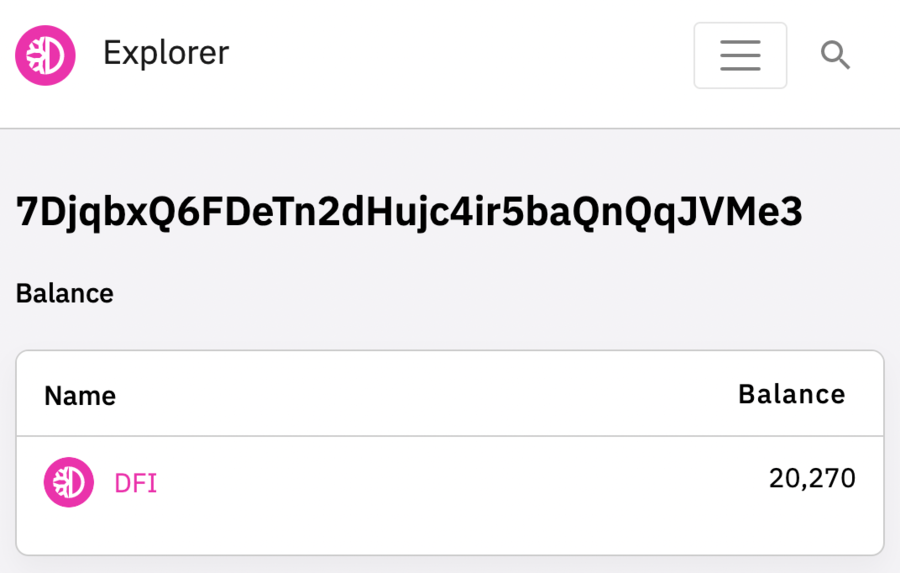Click the 20,270 balance value
The width and height of the screenshot is (900, 573).
(x=812, y=478)
